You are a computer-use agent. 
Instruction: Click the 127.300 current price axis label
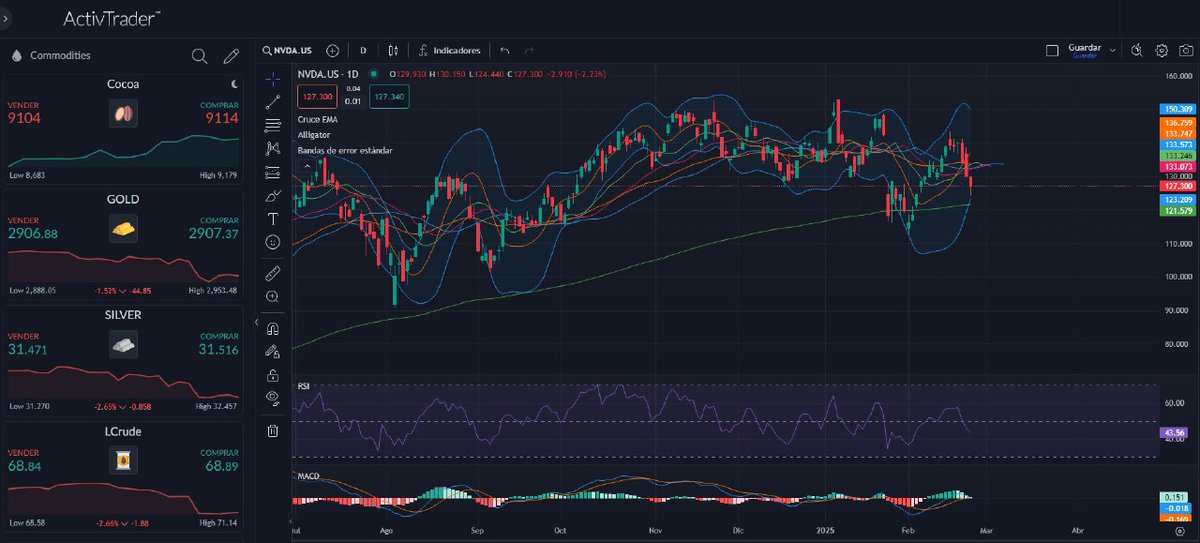pyautogui.click(x=1177, y=186)
